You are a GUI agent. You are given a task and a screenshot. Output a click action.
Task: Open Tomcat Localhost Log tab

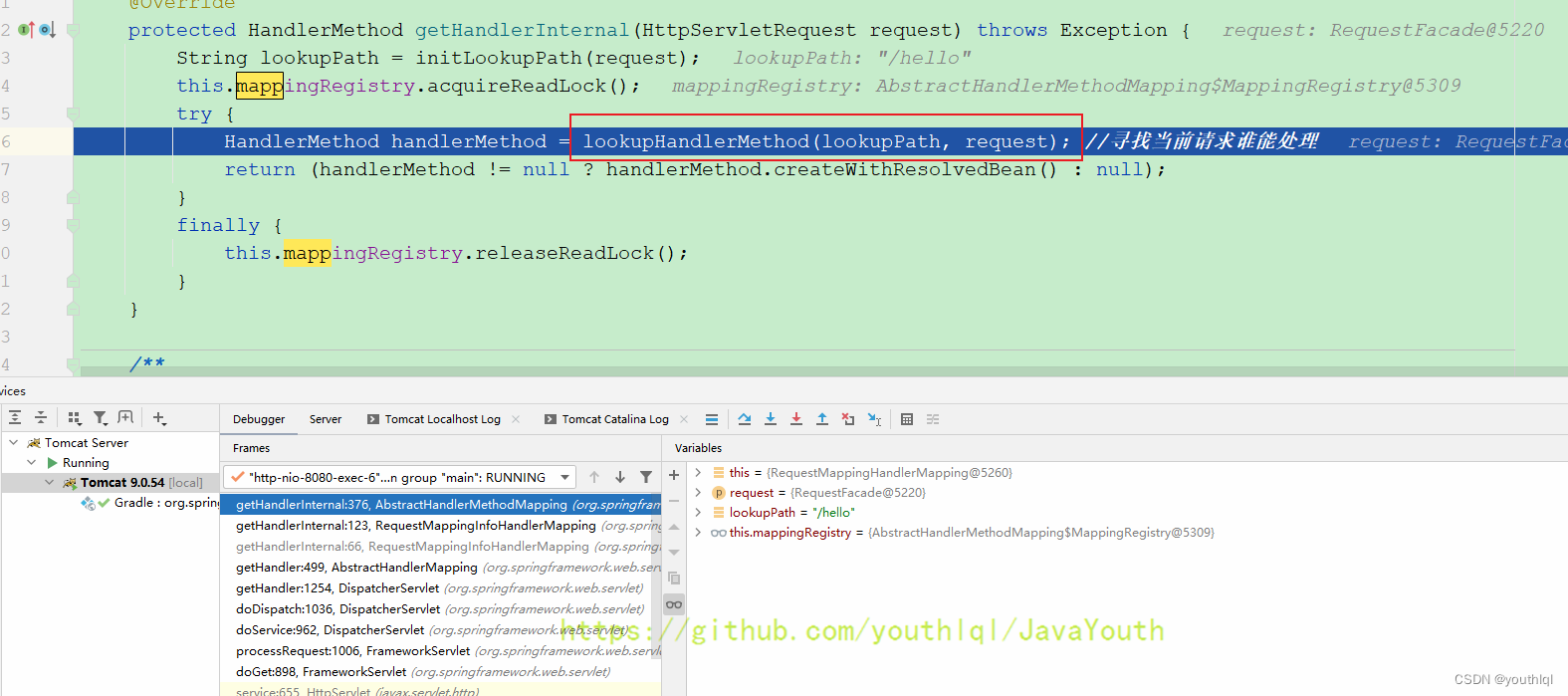[x=434, y=419]
